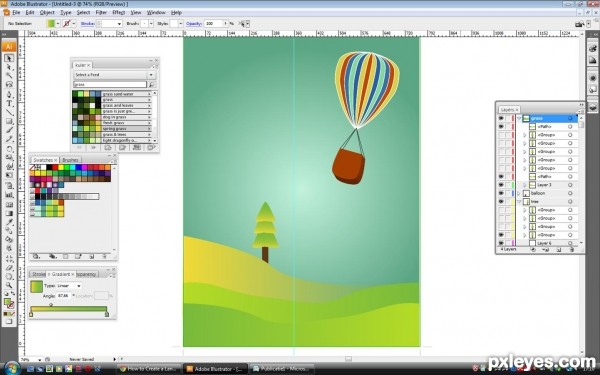The width and height of the screenshot is (600, 375).
Task: Select the Column Graph tool
Action: (x=9, y=195)
